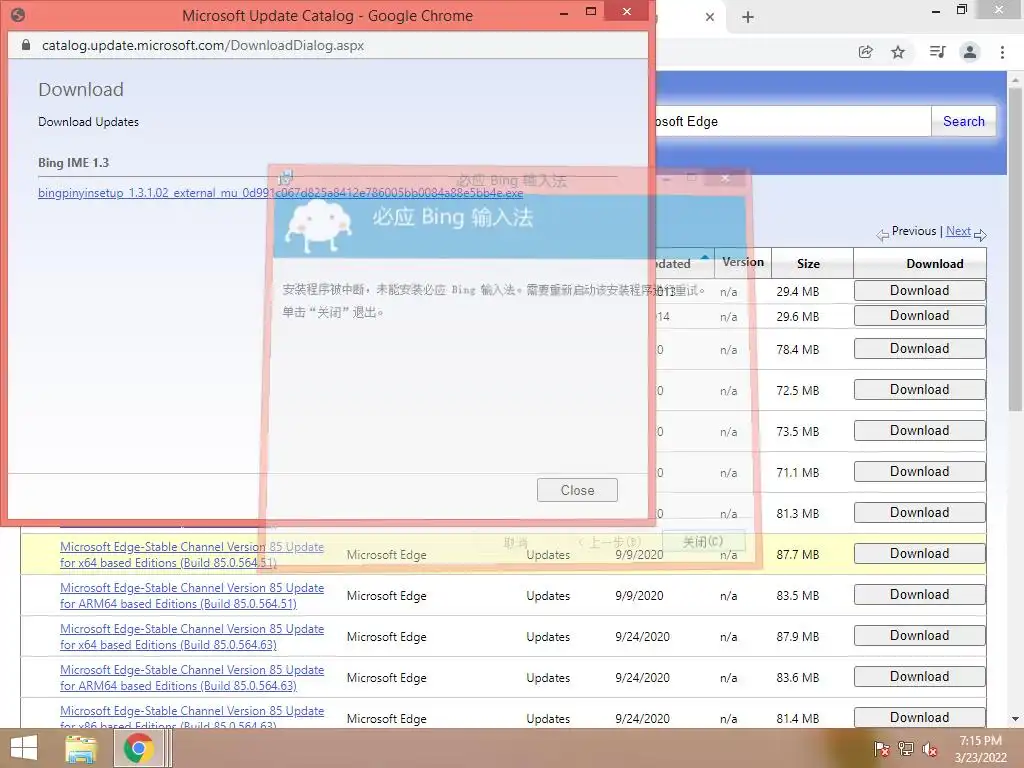Screen dimensions: 1024x768
Task: Open Chrome's three-dot menu
Action: (x=1002, y=52)
